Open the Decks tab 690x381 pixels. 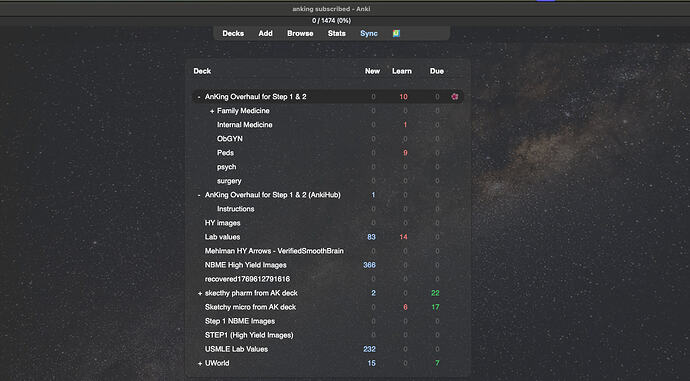233,33
